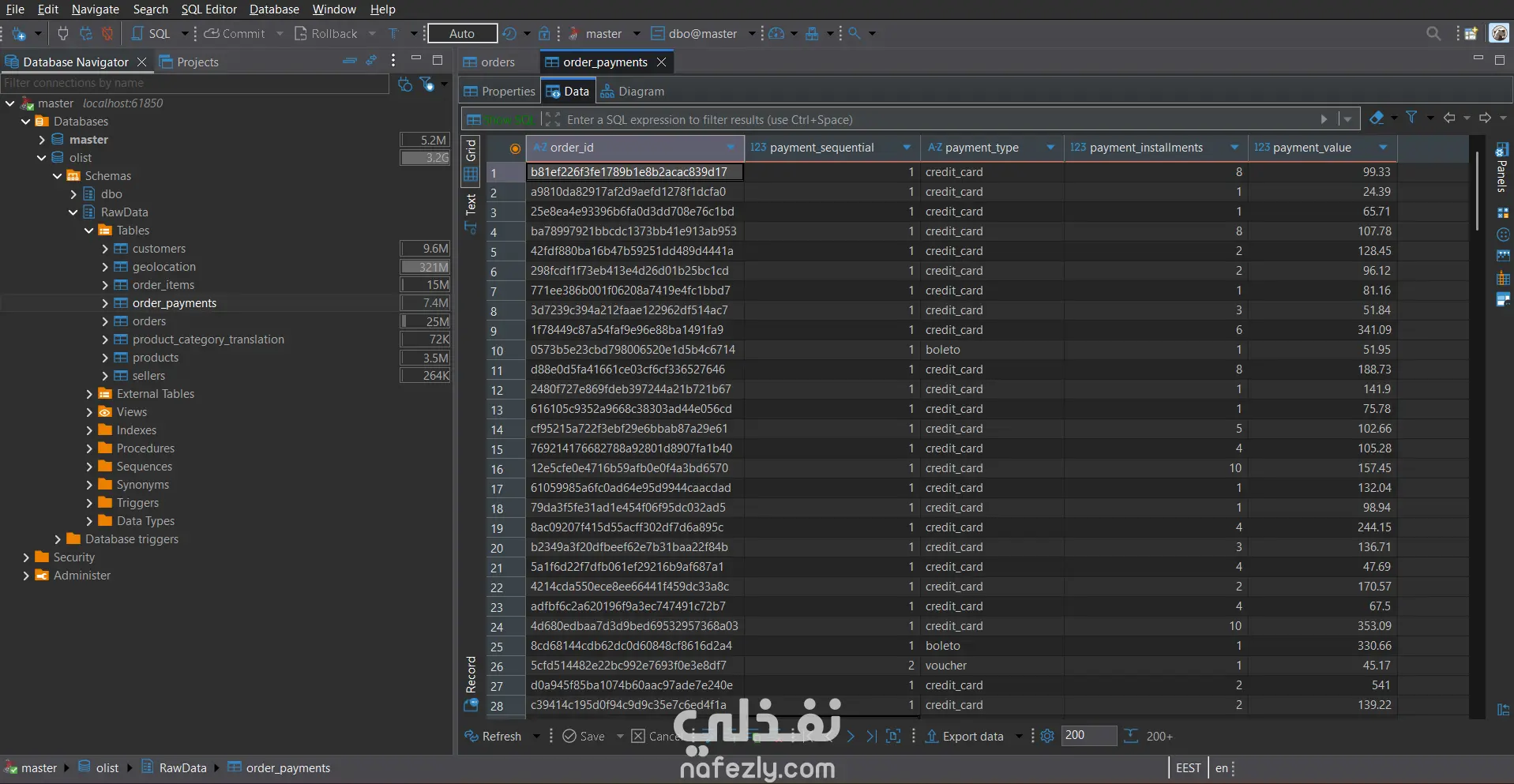Viewport: 1514px width, 784px height.
Task: Click the order_id column header
Action: tap(635, 148)
